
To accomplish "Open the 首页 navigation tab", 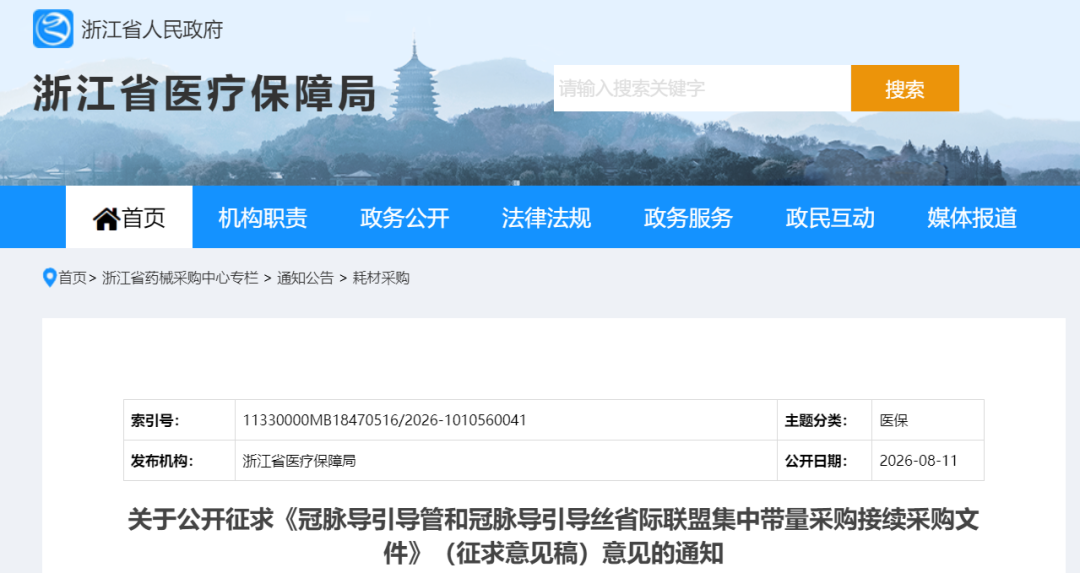I will tap(129, 217).
